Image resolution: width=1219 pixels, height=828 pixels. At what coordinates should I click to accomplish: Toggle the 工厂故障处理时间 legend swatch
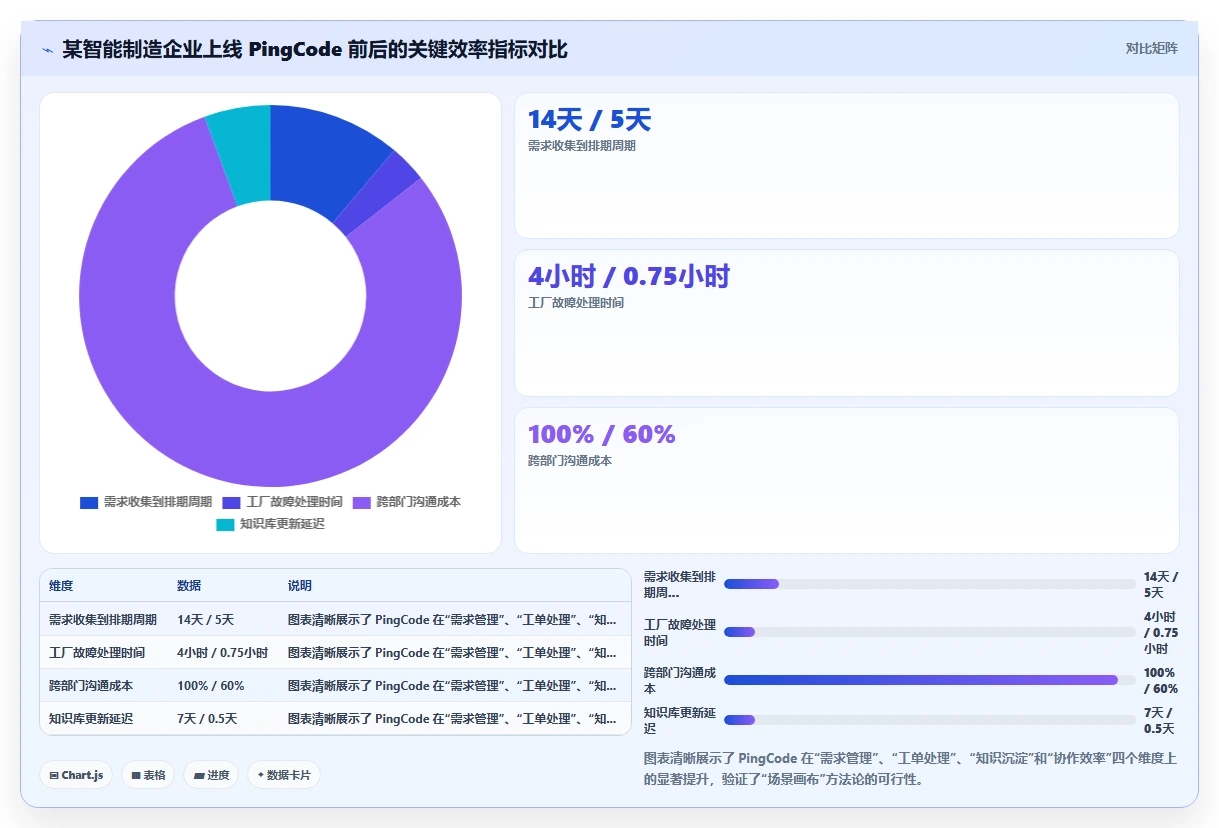[232, 502]
